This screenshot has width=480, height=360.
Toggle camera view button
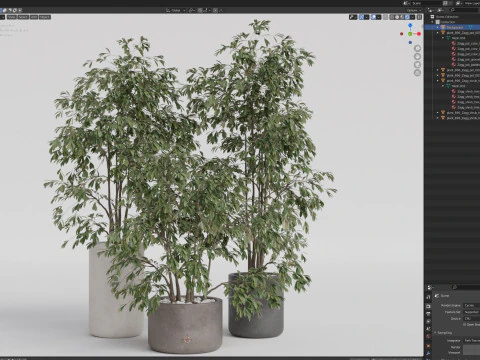coord(417,65)
